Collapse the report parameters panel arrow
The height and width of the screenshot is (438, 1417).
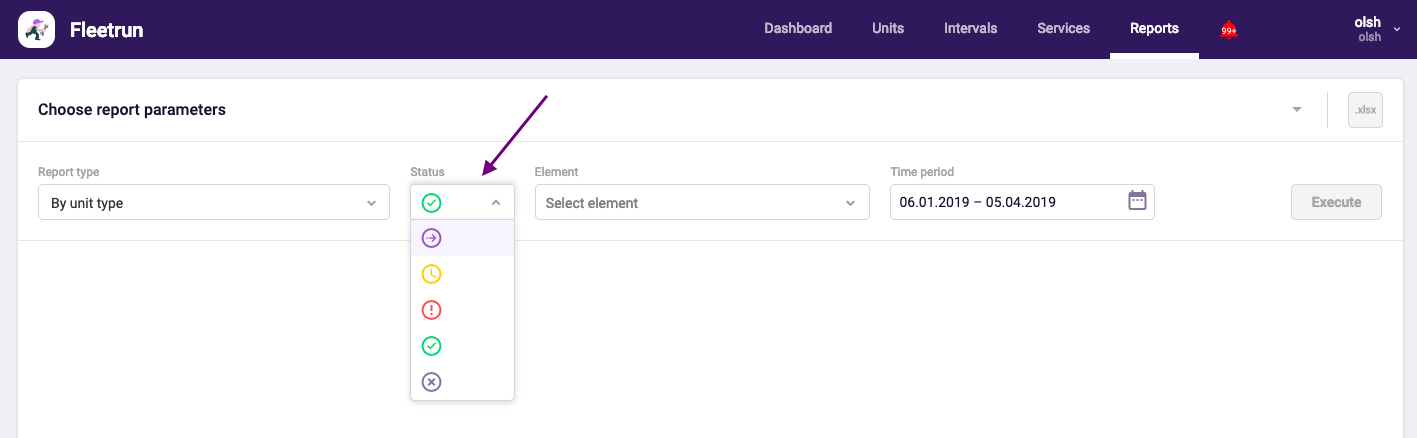click(x=1297, y=110)
